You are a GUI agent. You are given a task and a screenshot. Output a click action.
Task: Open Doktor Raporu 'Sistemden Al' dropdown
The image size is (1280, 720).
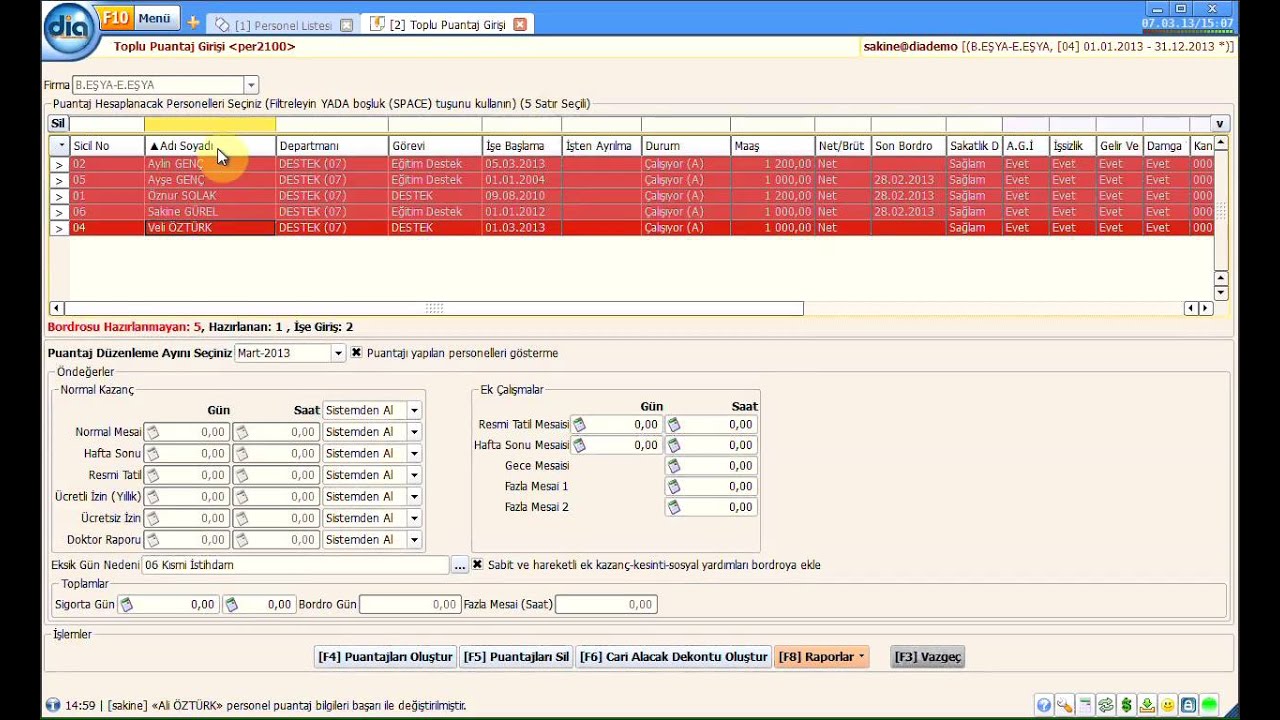pos(414,540)
